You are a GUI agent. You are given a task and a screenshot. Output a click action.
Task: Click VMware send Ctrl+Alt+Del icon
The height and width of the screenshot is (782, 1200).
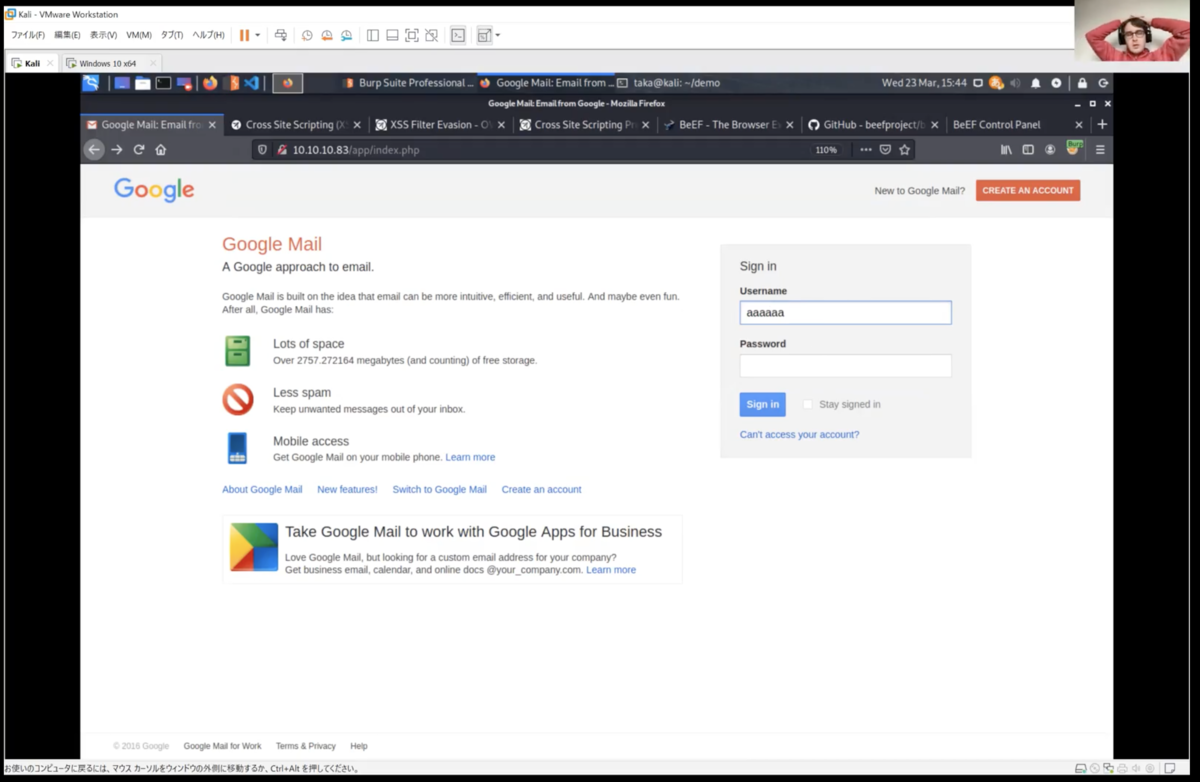[x=281, y=35]
